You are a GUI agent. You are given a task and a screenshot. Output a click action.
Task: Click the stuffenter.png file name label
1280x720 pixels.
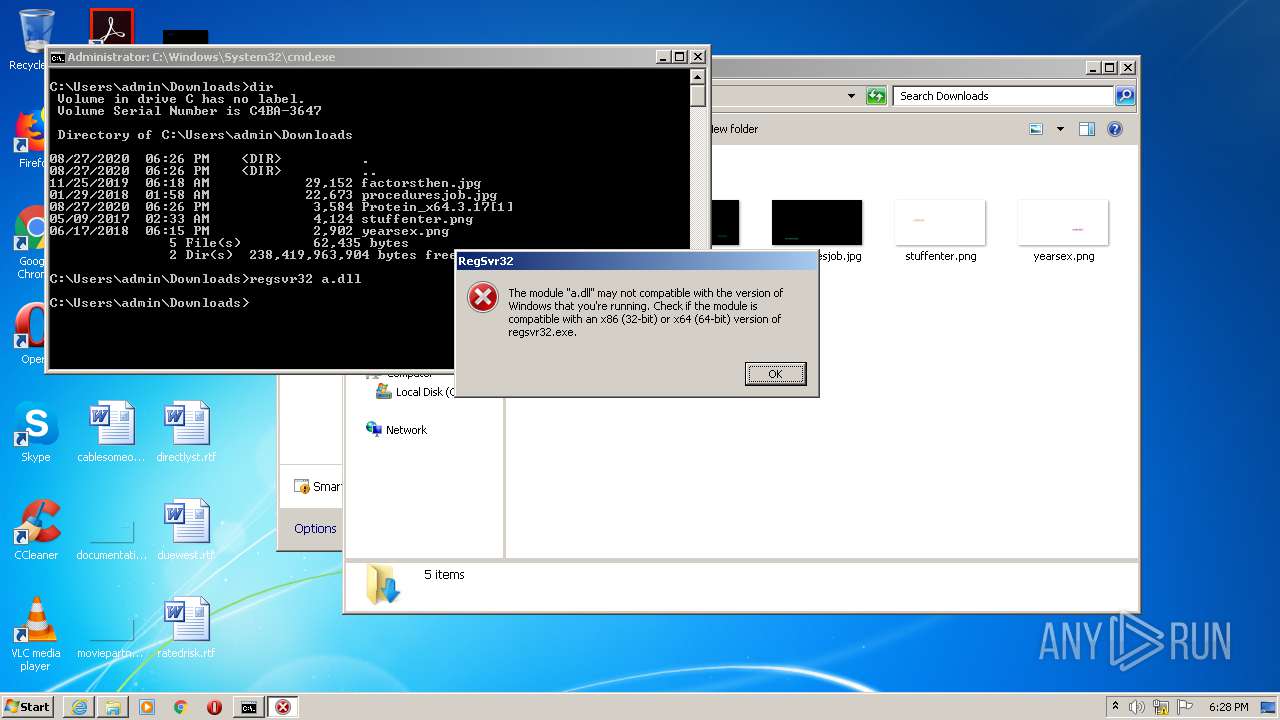click(x=941, y=256)
